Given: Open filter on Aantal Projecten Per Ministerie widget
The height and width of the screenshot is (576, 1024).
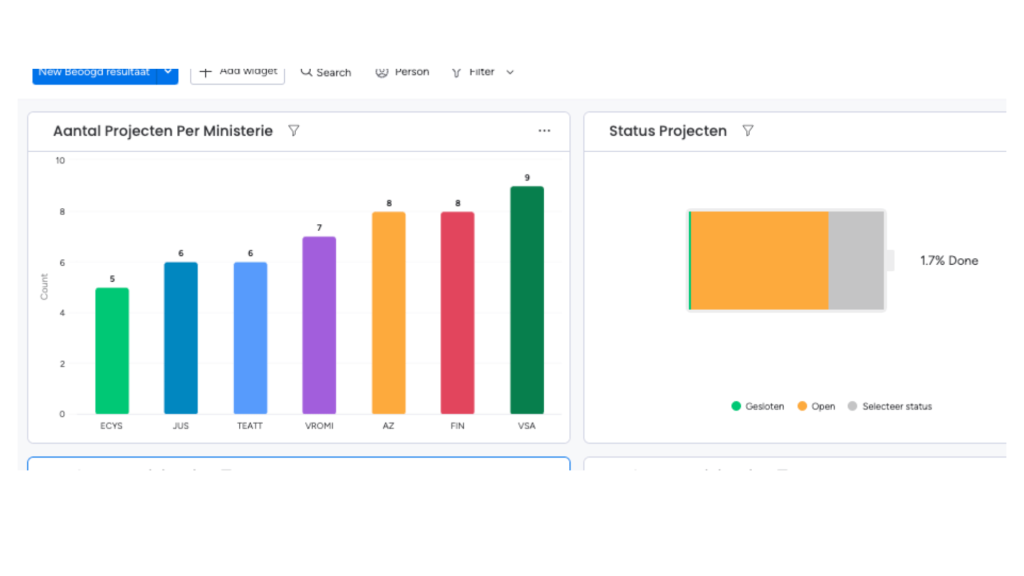Looking at the screenshot, I should pos(294,131).
